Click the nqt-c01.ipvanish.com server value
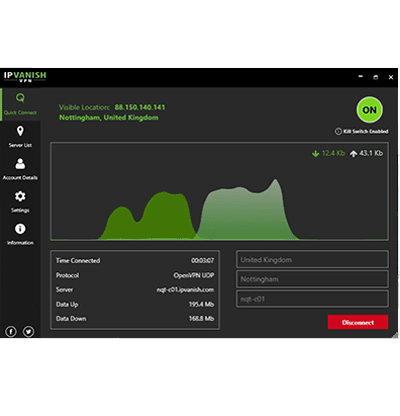This screenshot has width=400, height=416. (x=185, y=290)
